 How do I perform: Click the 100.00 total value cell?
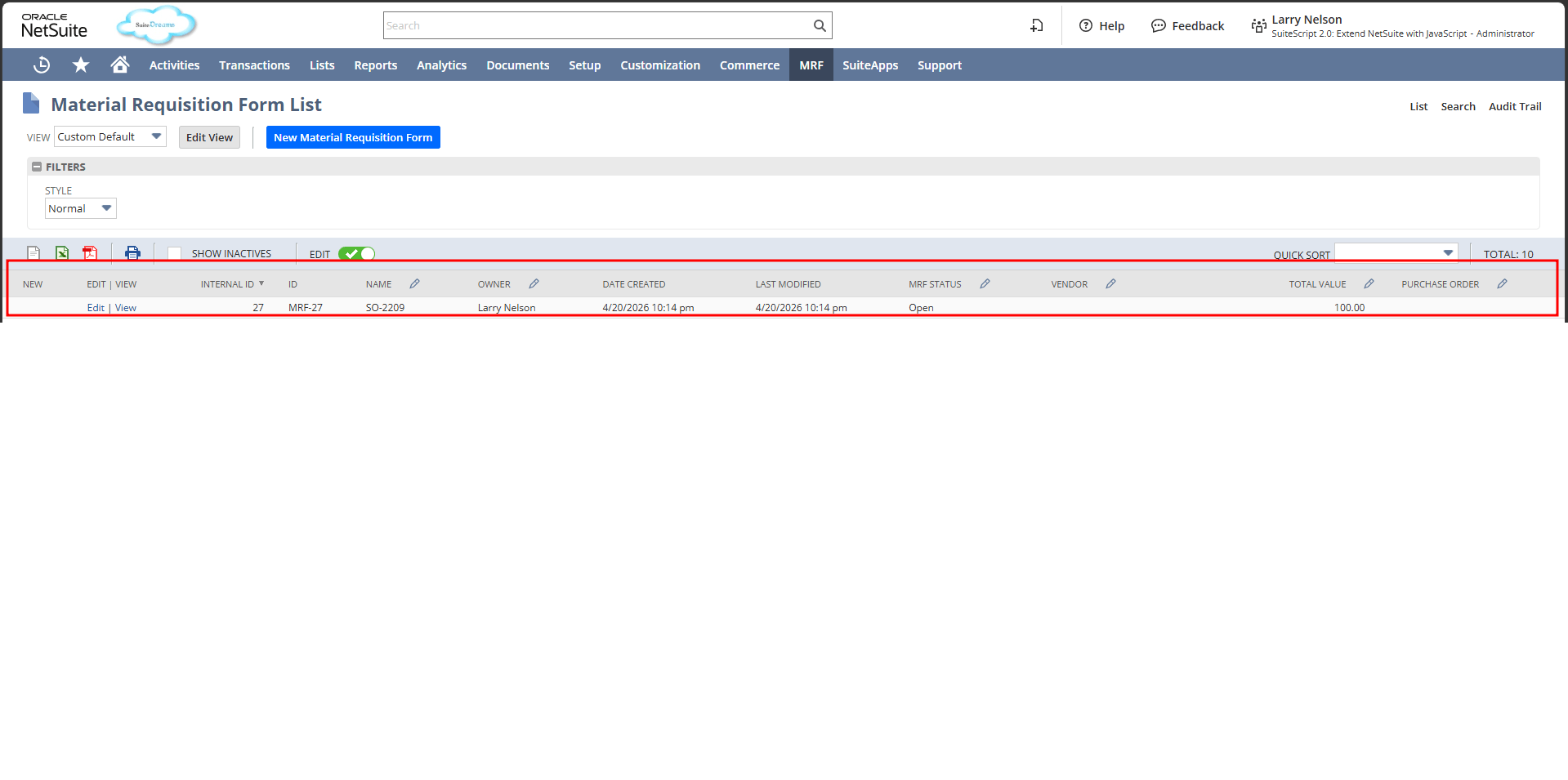point(1349,308)
